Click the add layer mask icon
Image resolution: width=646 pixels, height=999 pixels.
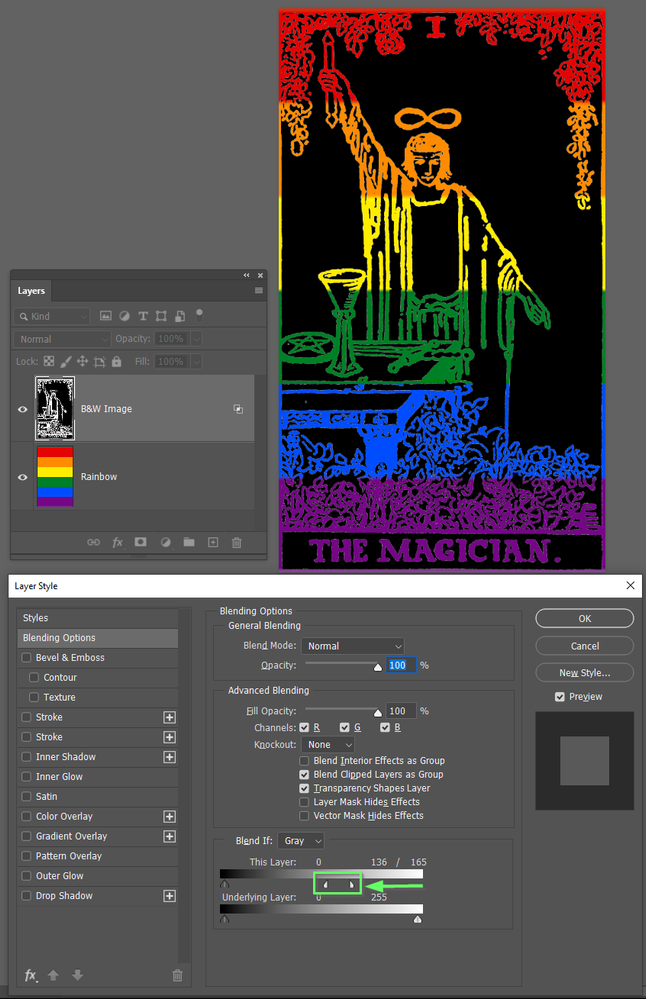point(141,542)
